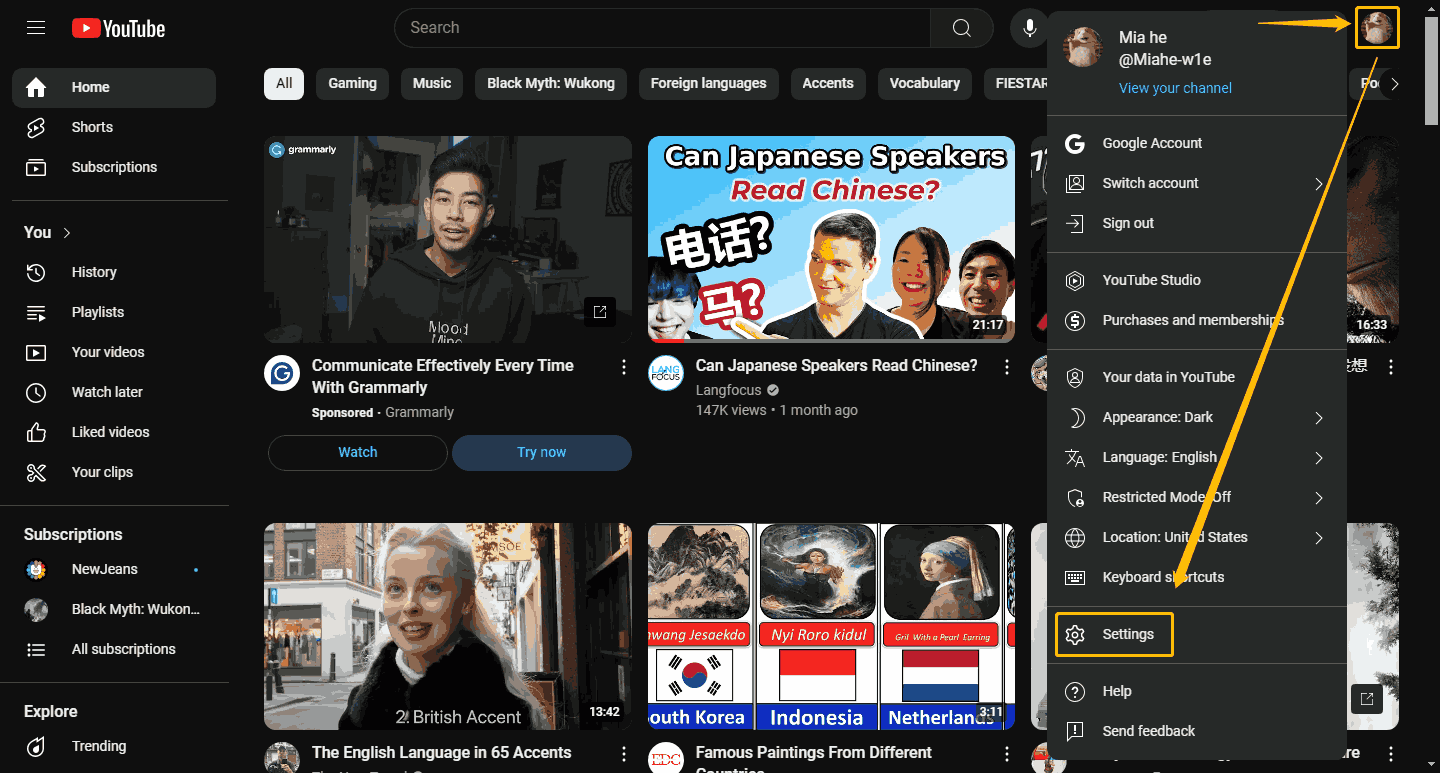
Task: Select Black Myth: Wukong chip
Action: pos(551,84)
